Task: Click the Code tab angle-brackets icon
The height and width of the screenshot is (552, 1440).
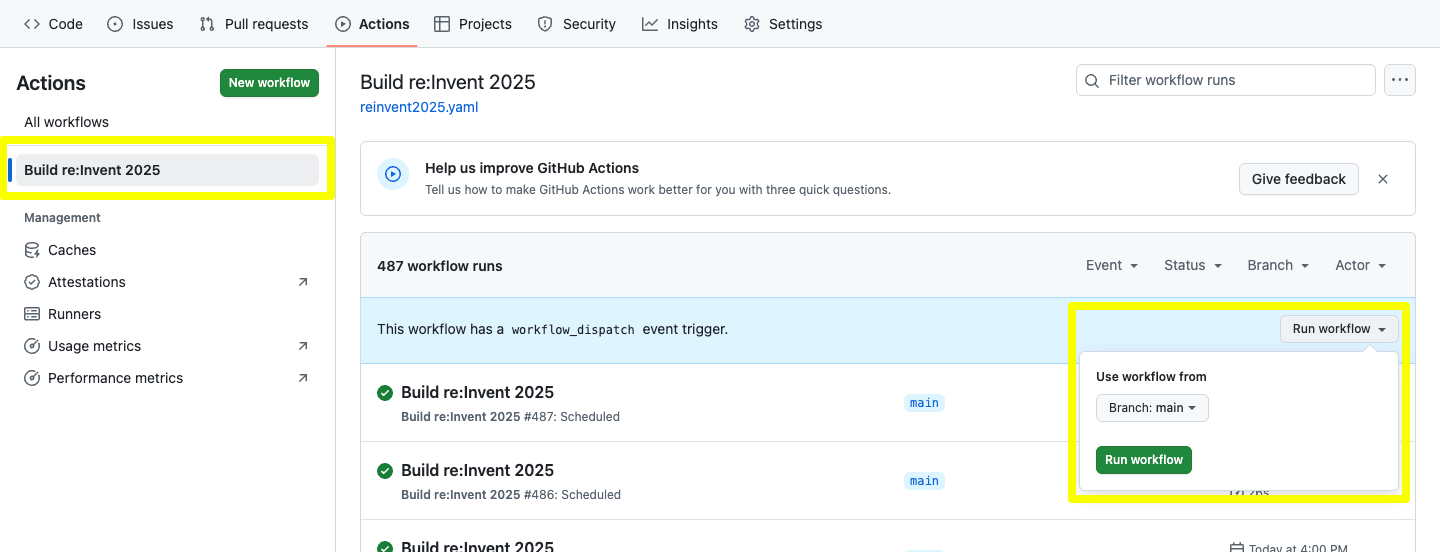Action: click(x=32, y=24)
